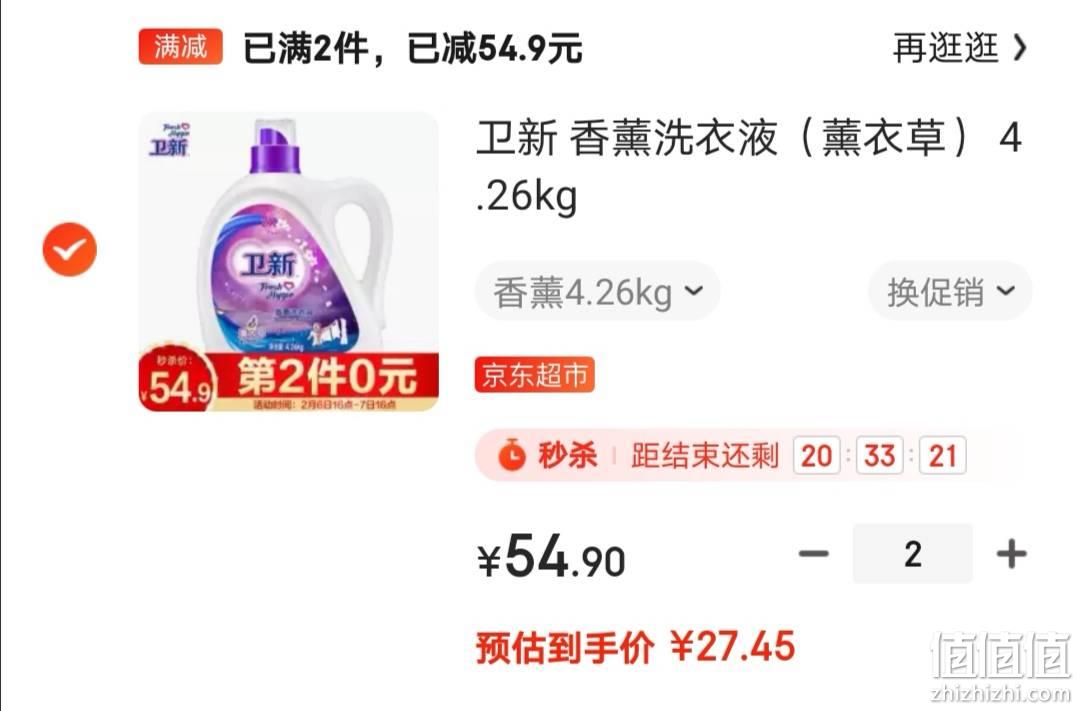The height and width of the screenshot is (711, 1080).
Task: Click the quantity field showing 2
Action: click(x=913, y=553)
